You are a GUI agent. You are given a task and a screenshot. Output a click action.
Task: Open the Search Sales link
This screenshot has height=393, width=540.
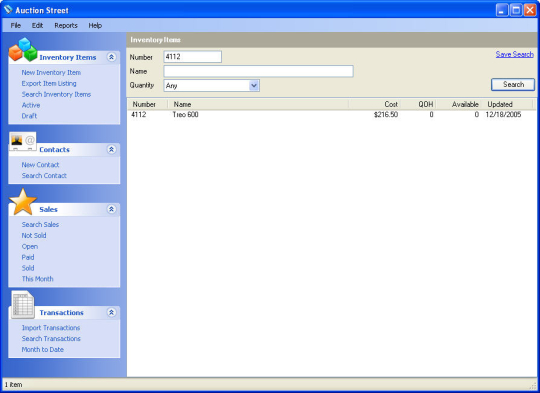point(40,224)
